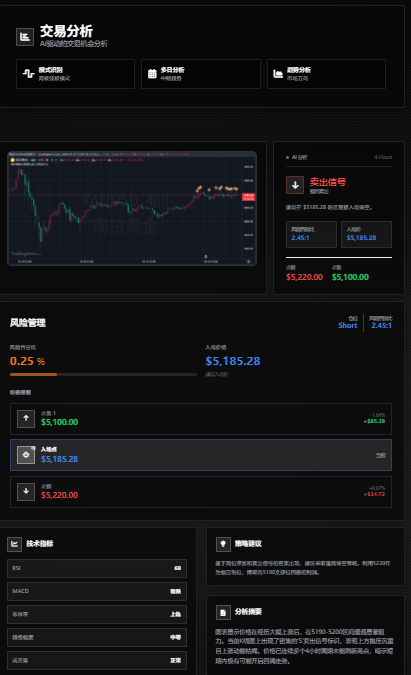
Task: Click the 风险管理 section heading
Action: (28, 323)
